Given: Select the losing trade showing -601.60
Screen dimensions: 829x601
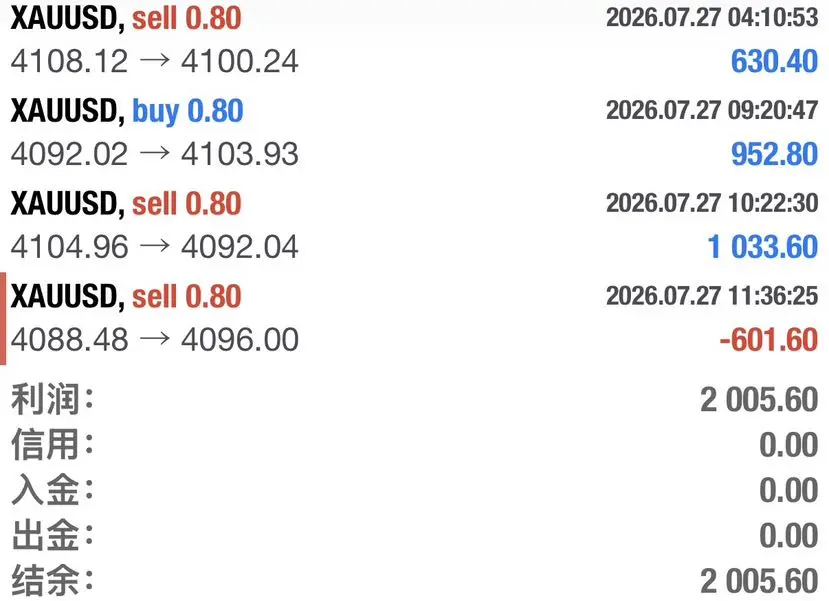Looking at the screenshot, I should [x=414, y=318].
